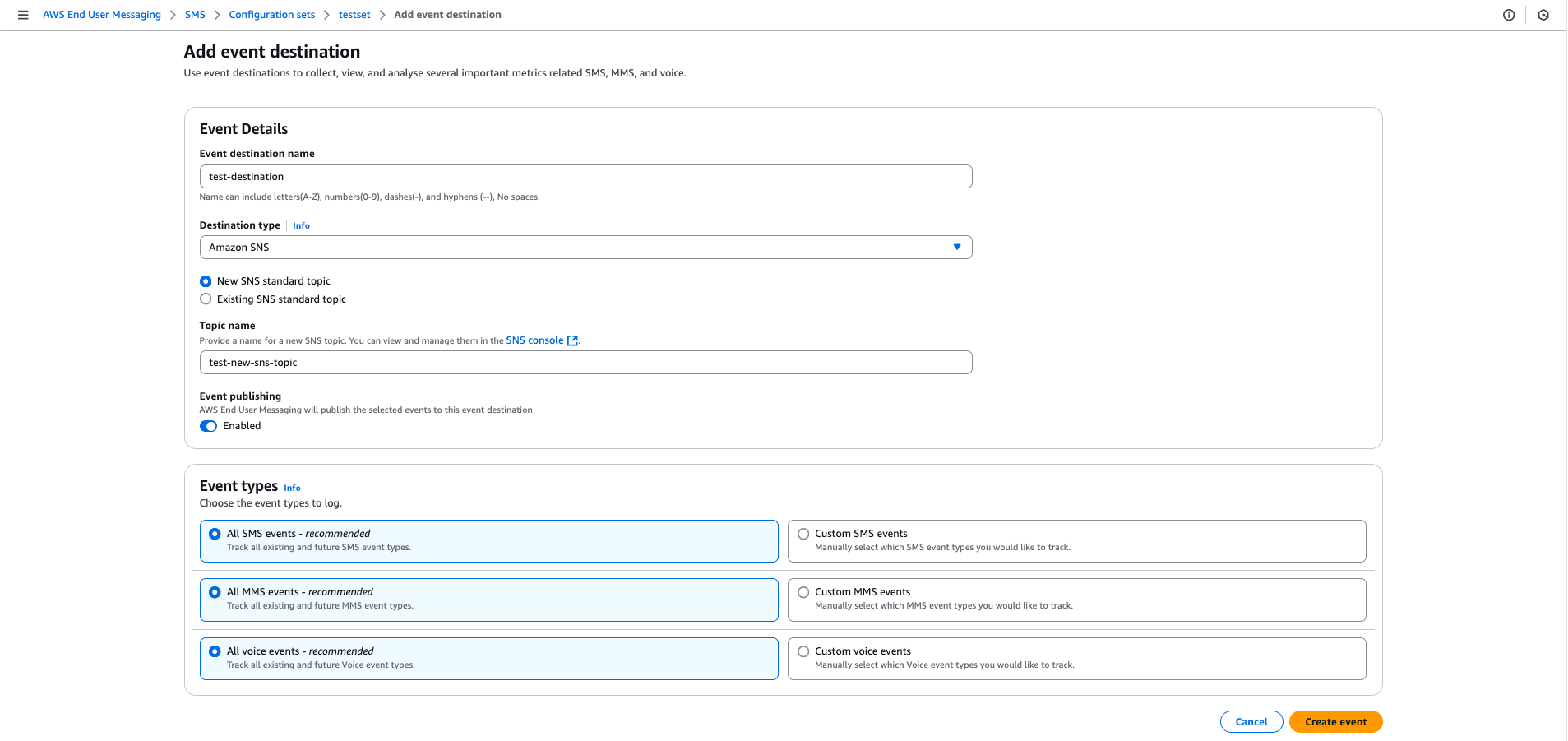Screen dimensions: 1568x741
Task: Choose Custom MMS events option
Action: 1076,600
